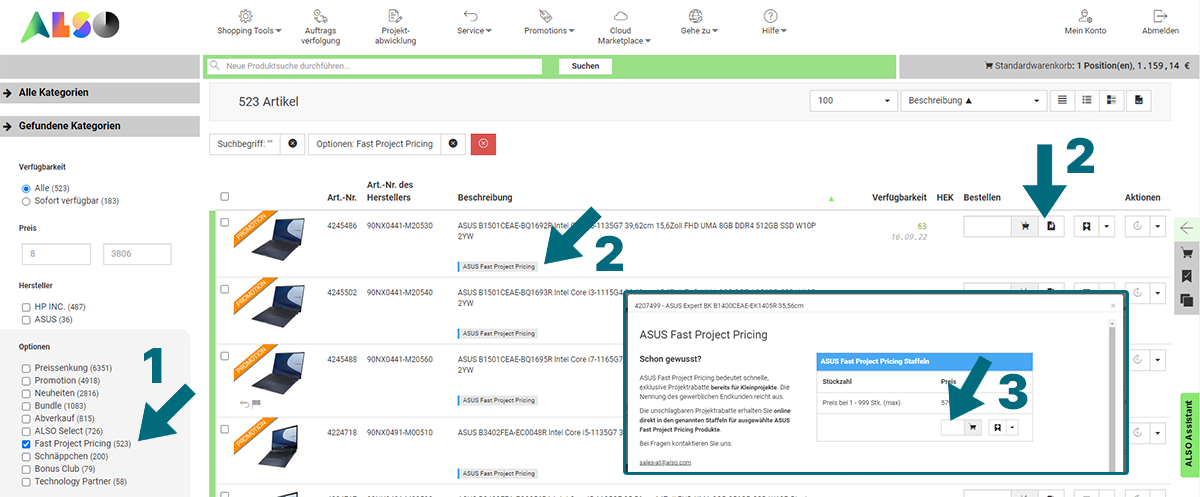Open the Promotions menu
Viewport: 1200px width, 497px height.
coord(547,23)
